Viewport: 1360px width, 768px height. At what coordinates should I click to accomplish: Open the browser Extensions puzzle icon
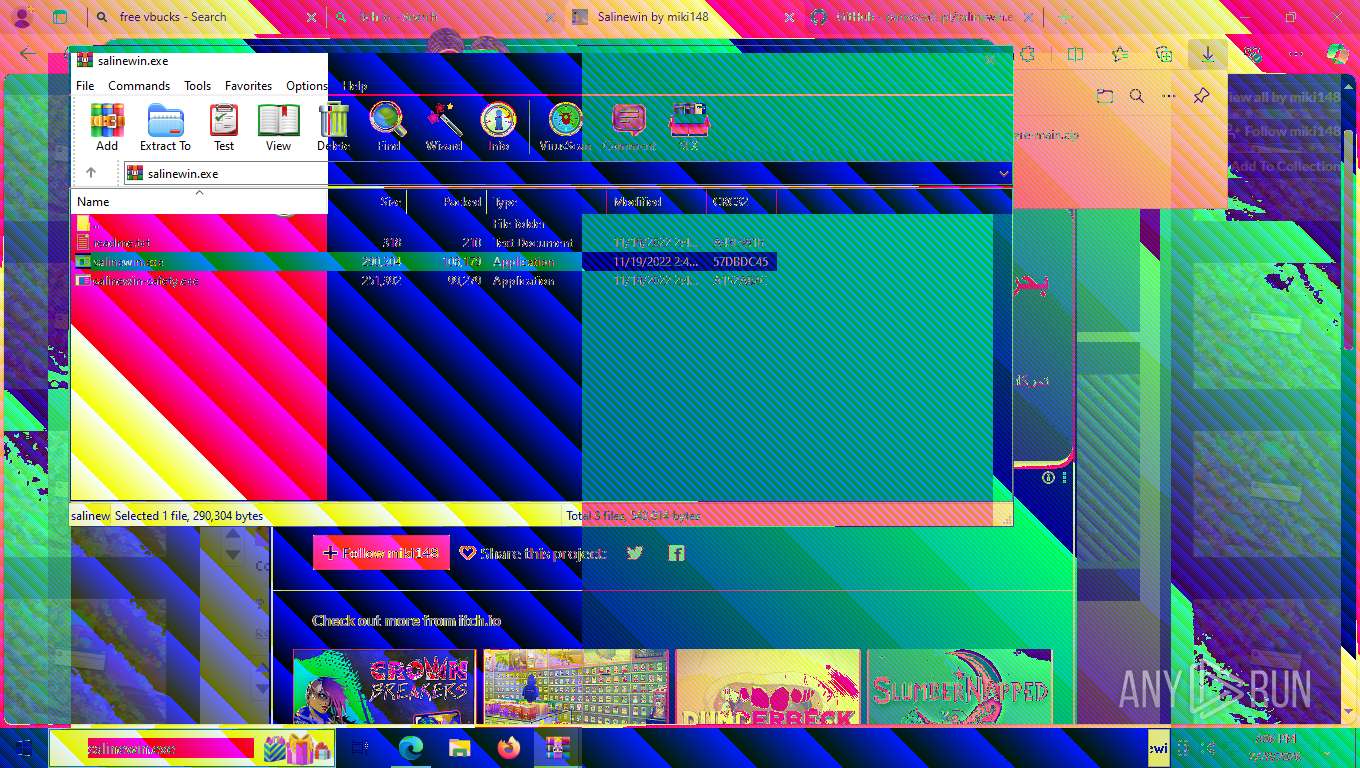[1027, 55]
